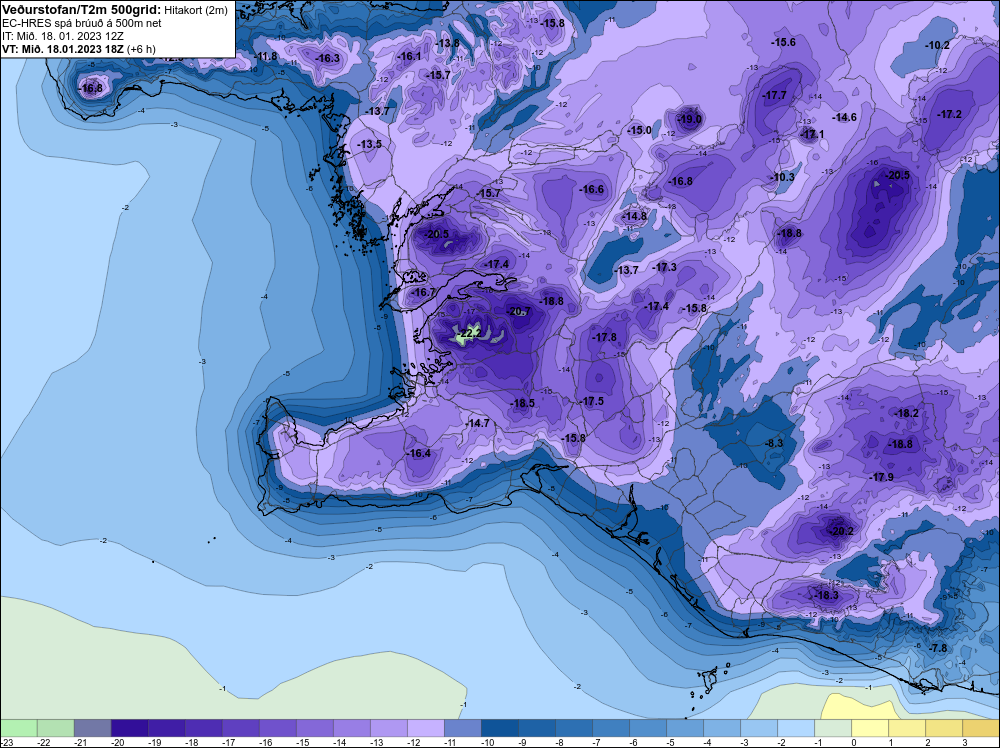This screenshot has width=1000, height=748.
Task: Click the -16.6 temperature label
Action: 592,189
